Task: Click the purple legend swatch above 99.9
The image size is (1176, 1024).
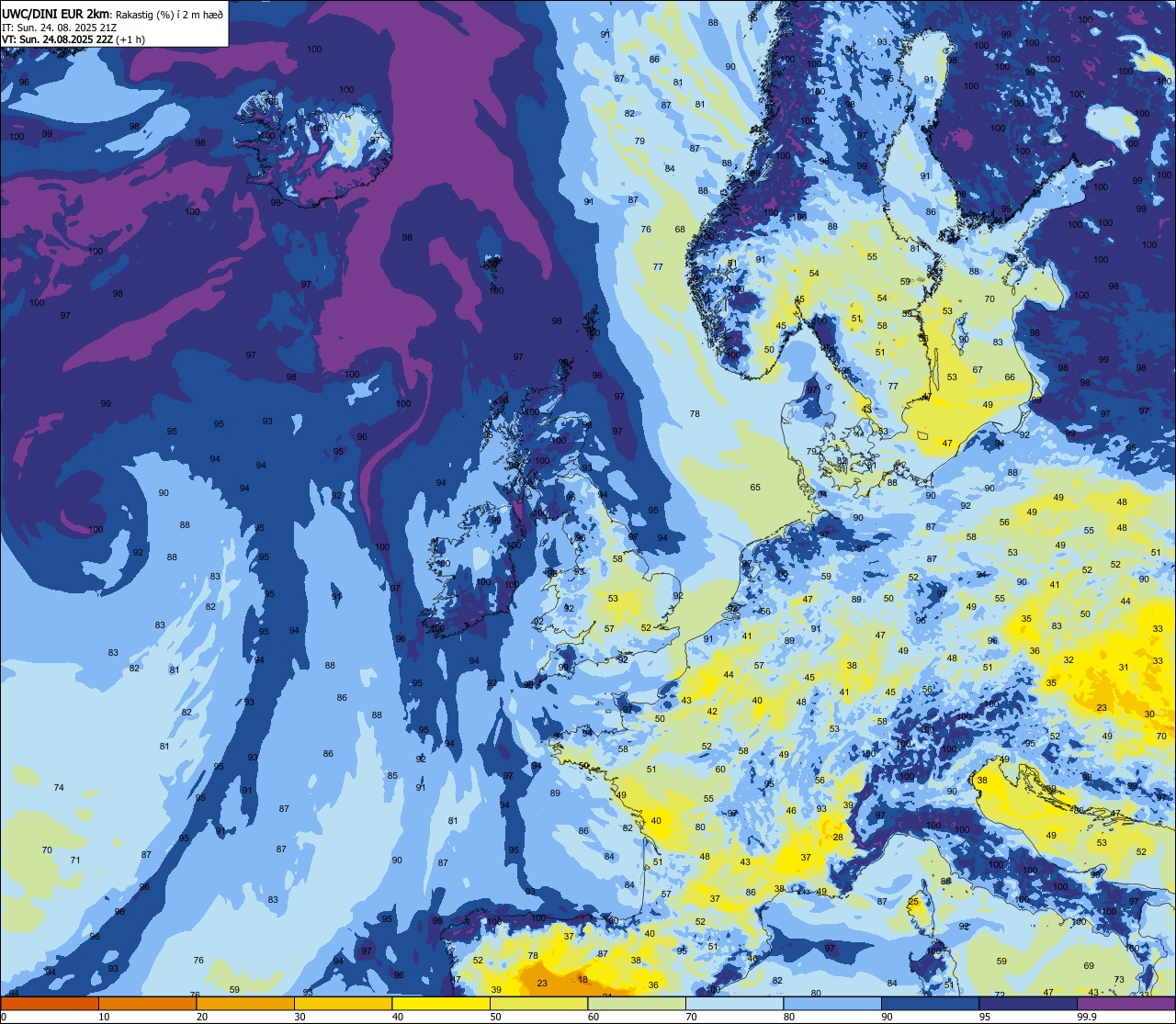Action: click(x=1125, y=1004)
